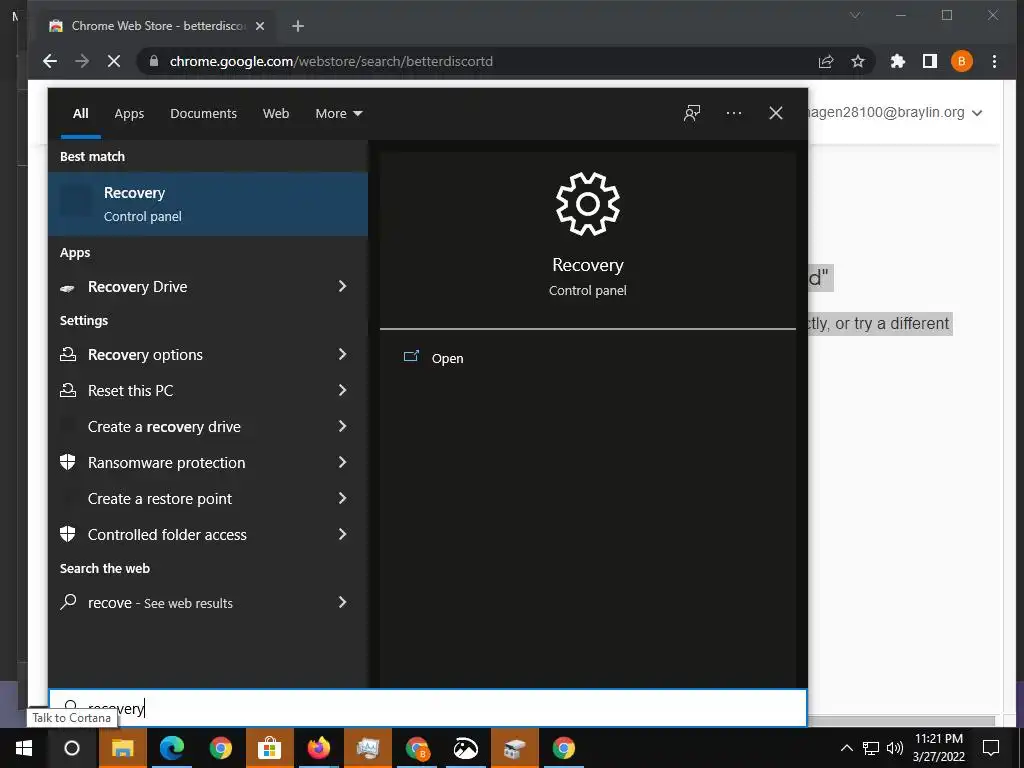Click the Recovery Drive app icon

point(67,288)
